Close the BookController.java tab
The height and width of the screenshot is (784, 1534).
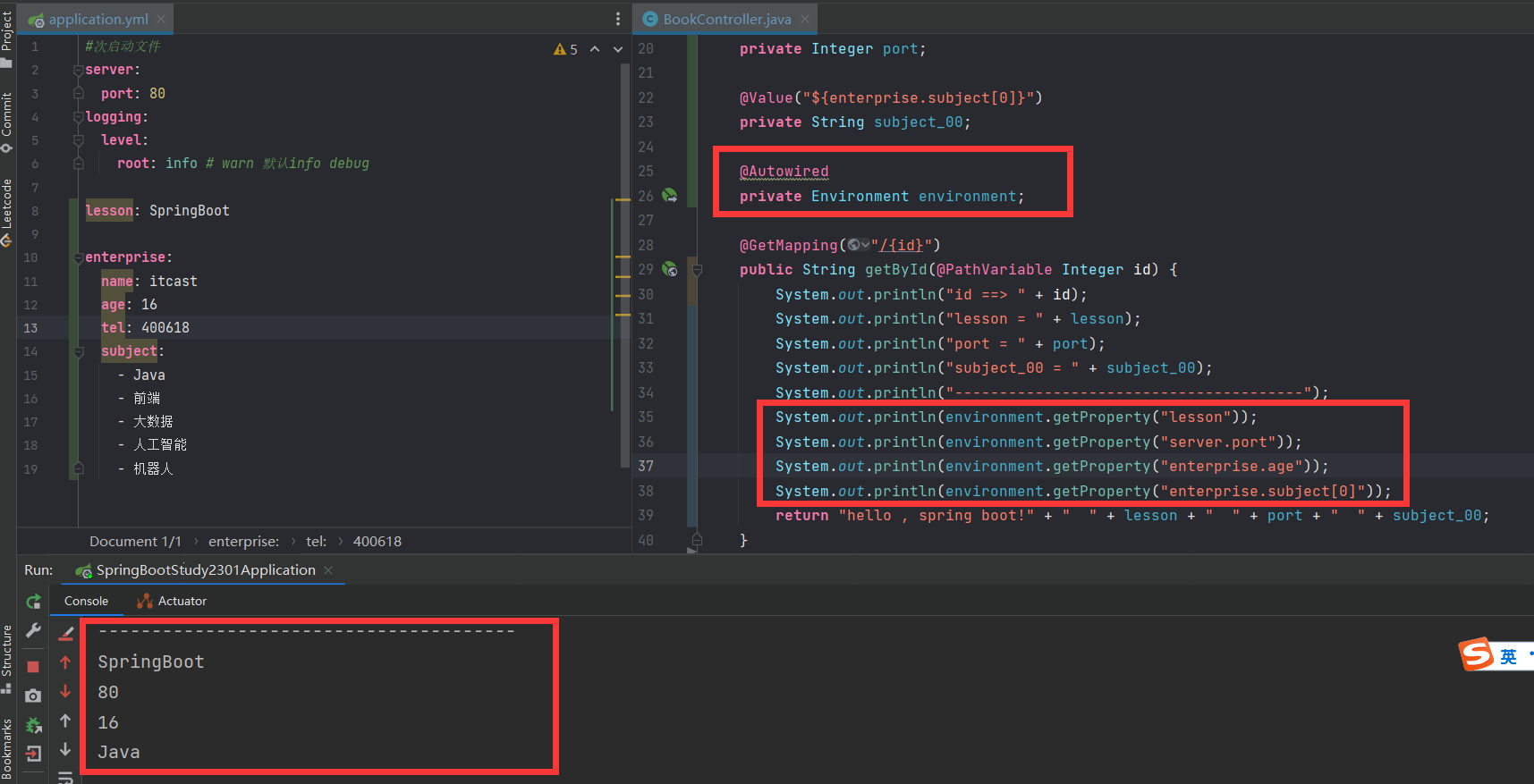pos(805,19)
